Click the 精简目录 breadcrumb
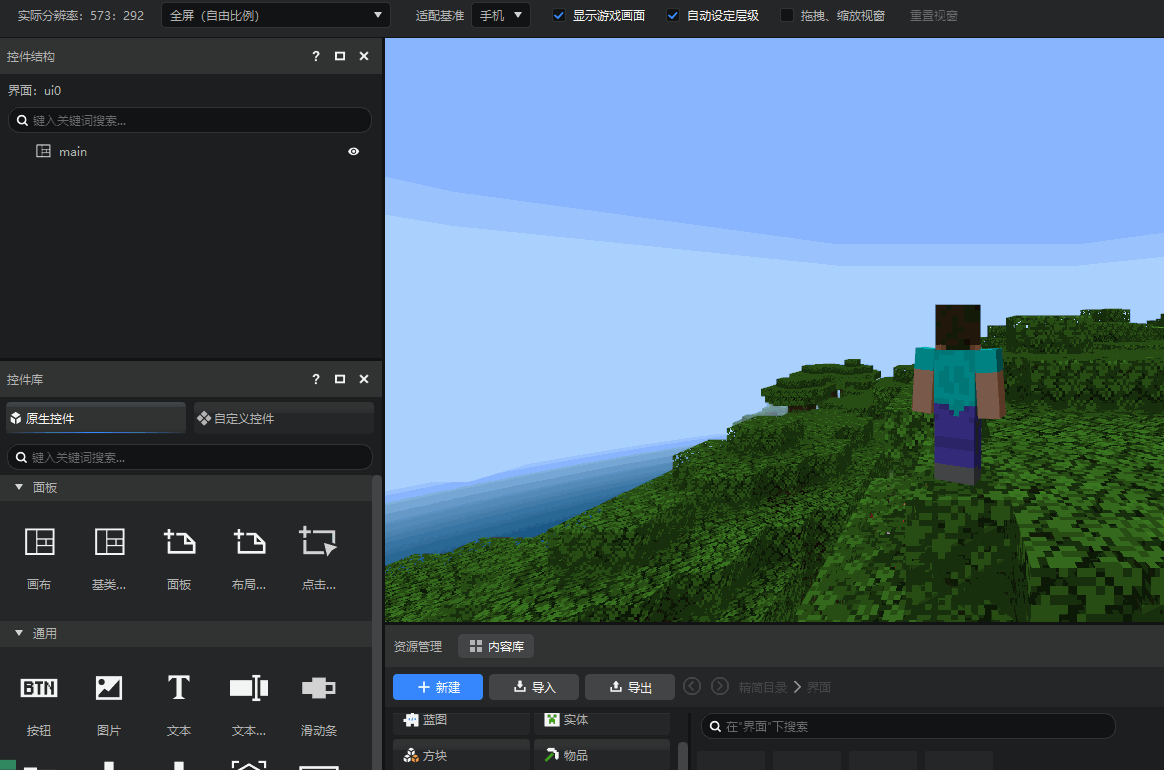1164x770 pixels. click(762, 688)
